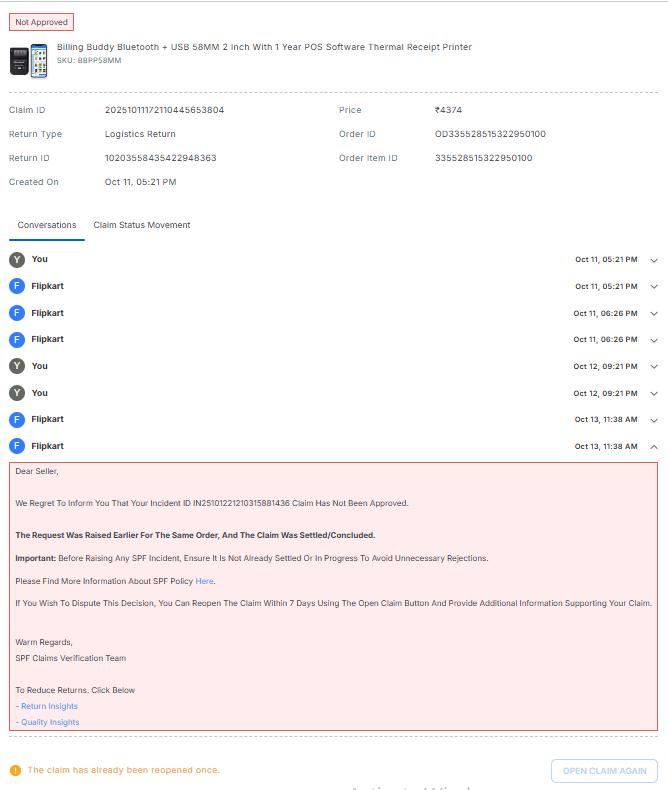Open the SPF Policy Here link
The image size is (668, 790).
(x=204, y=581)
